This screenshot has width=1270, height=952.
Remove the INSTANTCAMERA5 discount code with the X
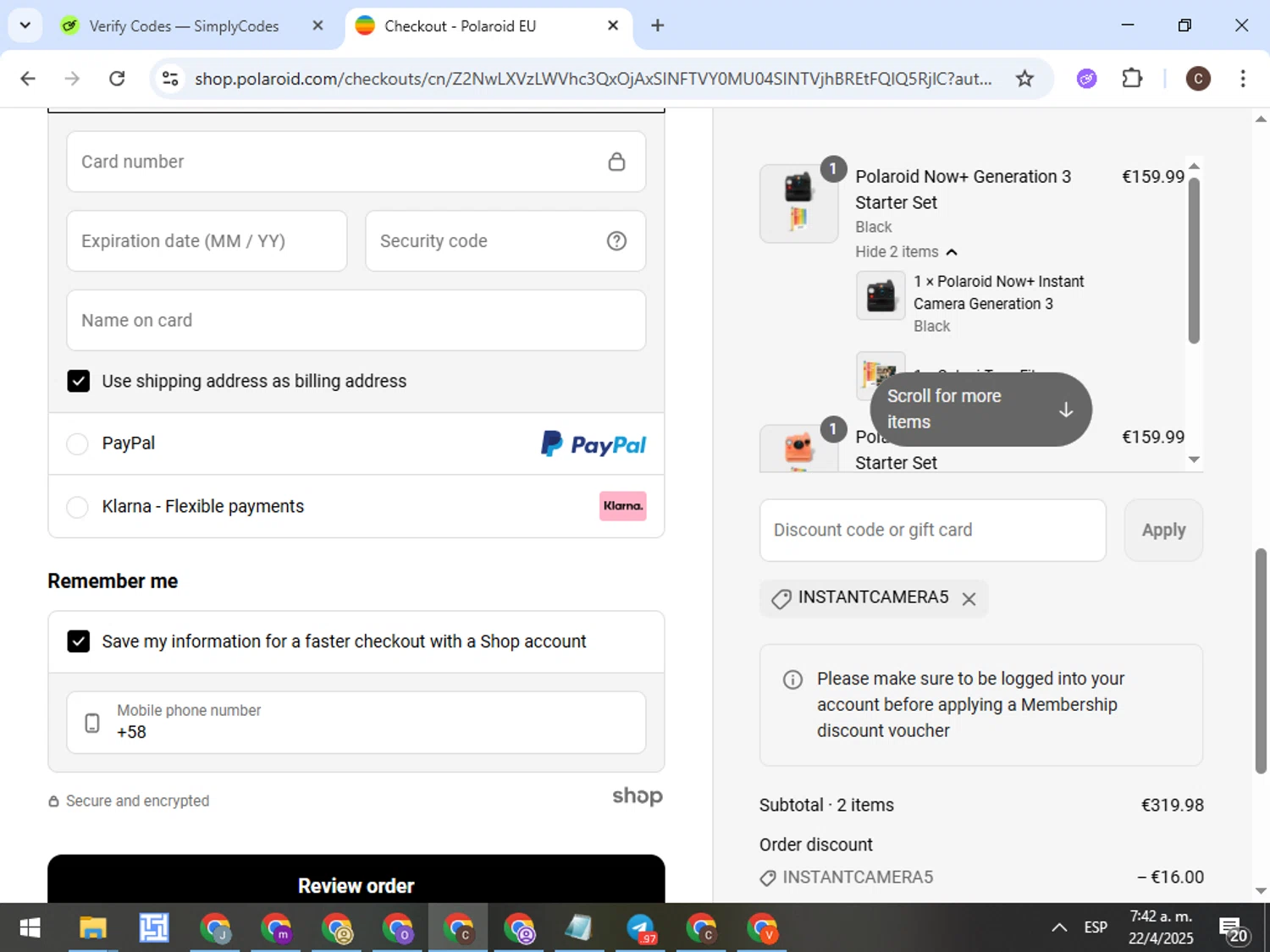coord(969,598)
